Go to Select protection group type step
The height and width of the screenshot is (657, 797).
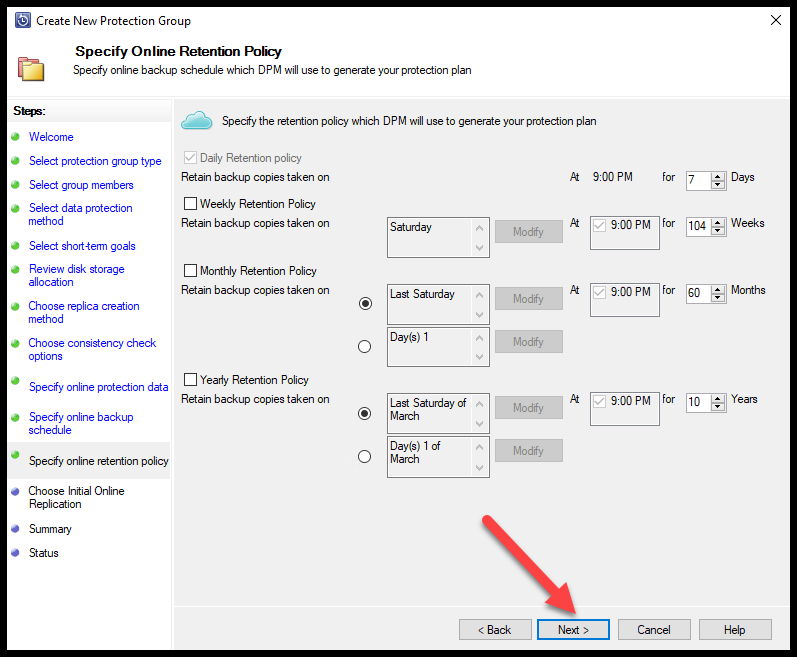[95, 161]
